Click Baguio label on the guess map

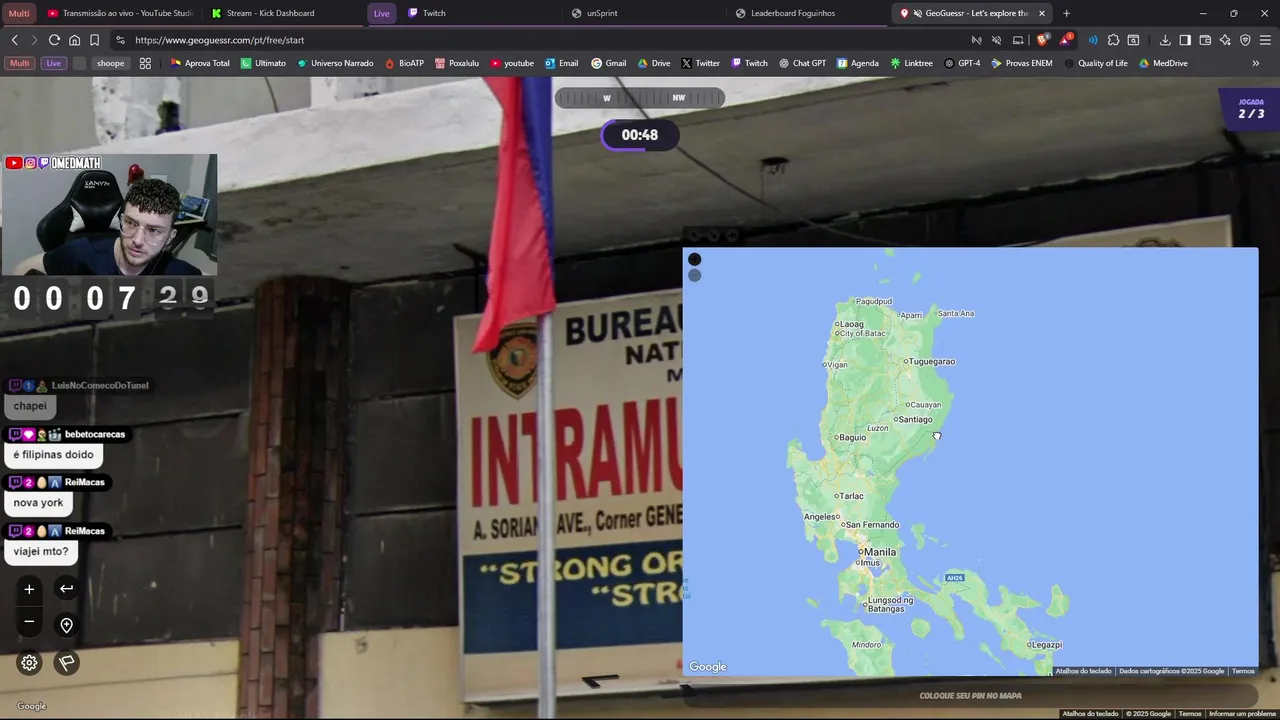click(x=852, y=437)
